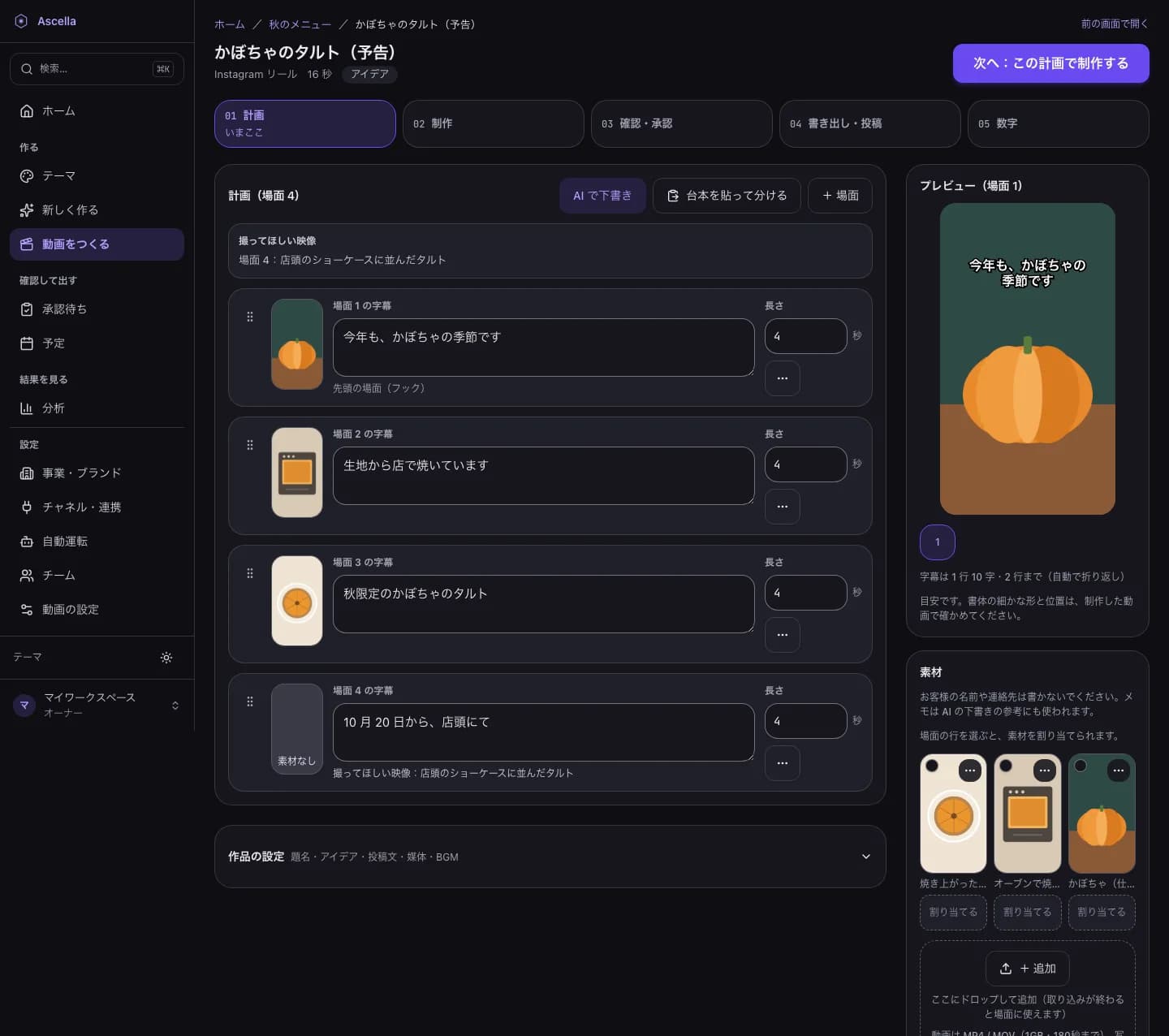Click the AI で下書き button

click(602, 196)
